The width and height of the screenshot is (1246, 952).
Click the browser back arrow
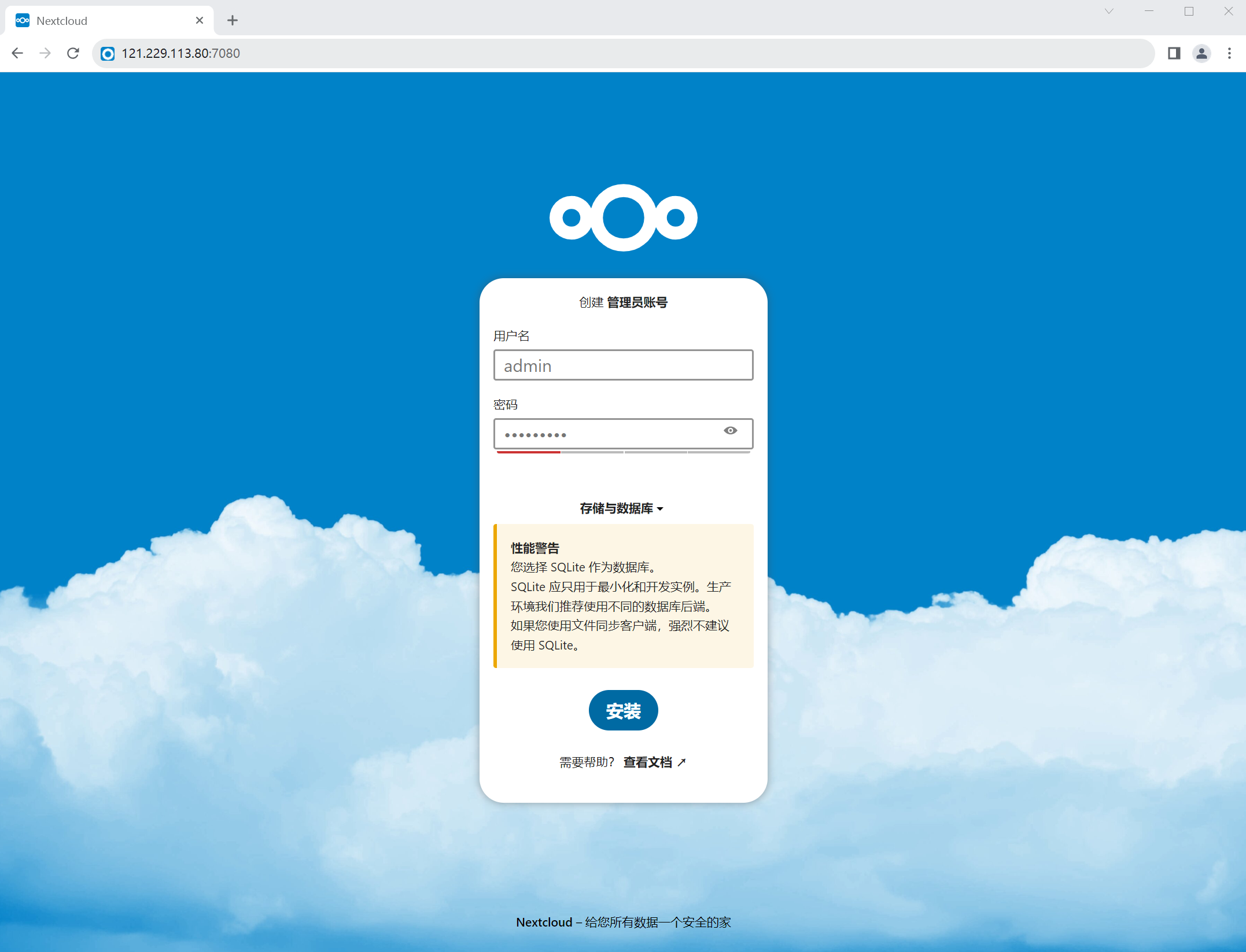pyautogui.click(x=17, y=53)
